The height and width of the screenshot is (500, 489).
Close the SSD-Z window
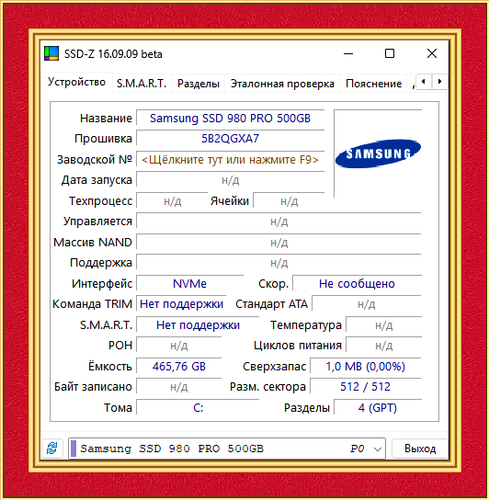point(432,53)
